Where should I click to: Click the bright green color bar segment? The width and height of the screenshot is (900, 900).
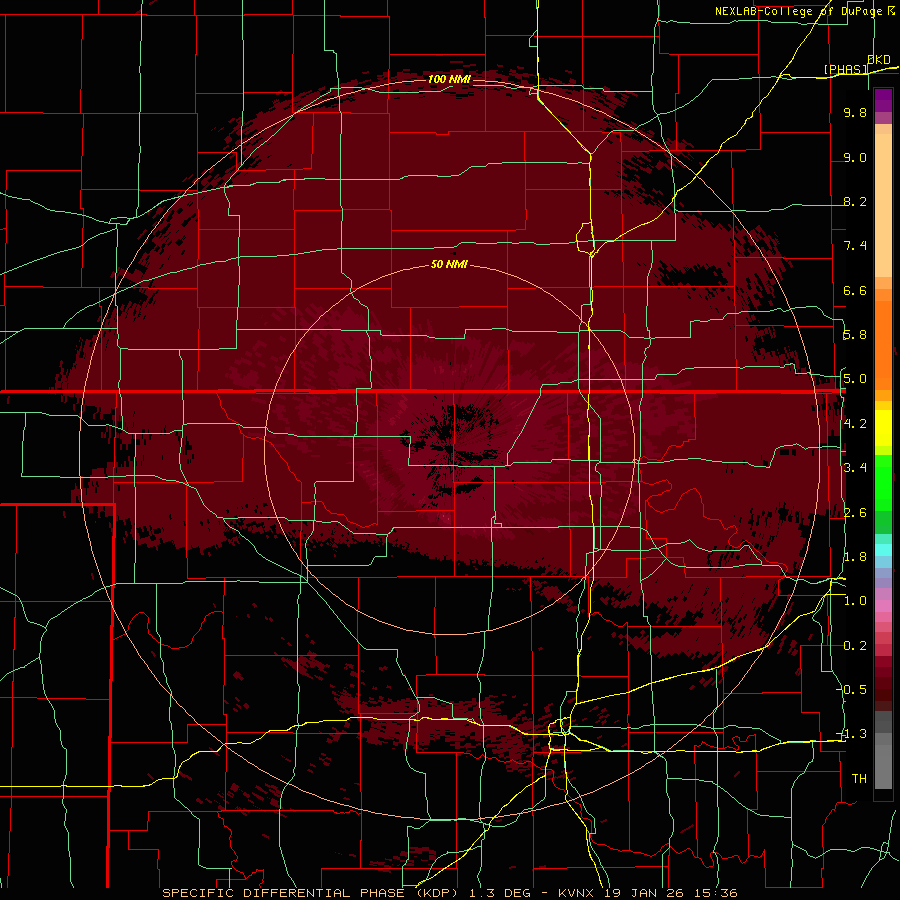(x=883, y=482)
